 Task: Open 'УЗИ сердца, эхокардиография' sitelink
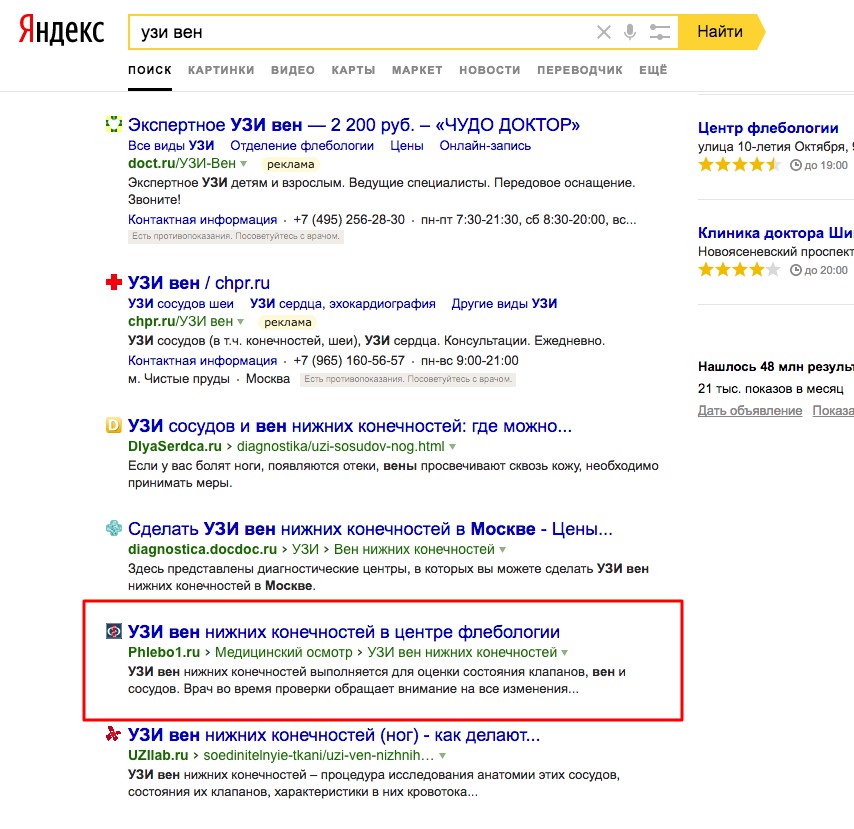pos(343,303)
